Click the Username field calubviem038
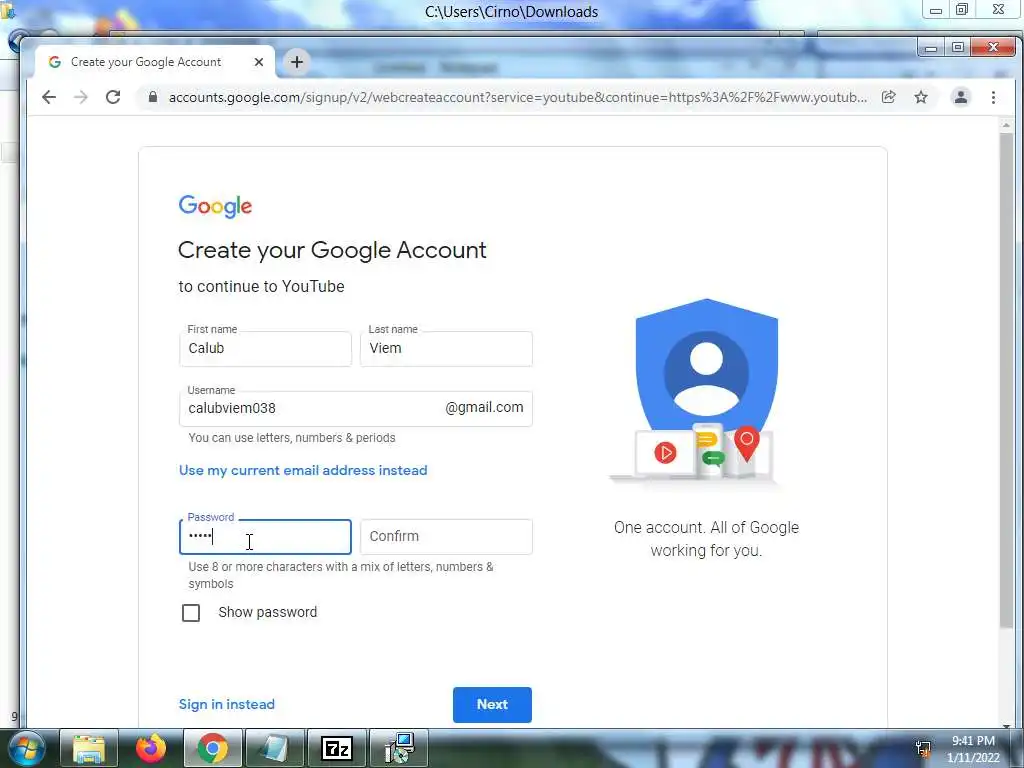 (x=356, y=408)
